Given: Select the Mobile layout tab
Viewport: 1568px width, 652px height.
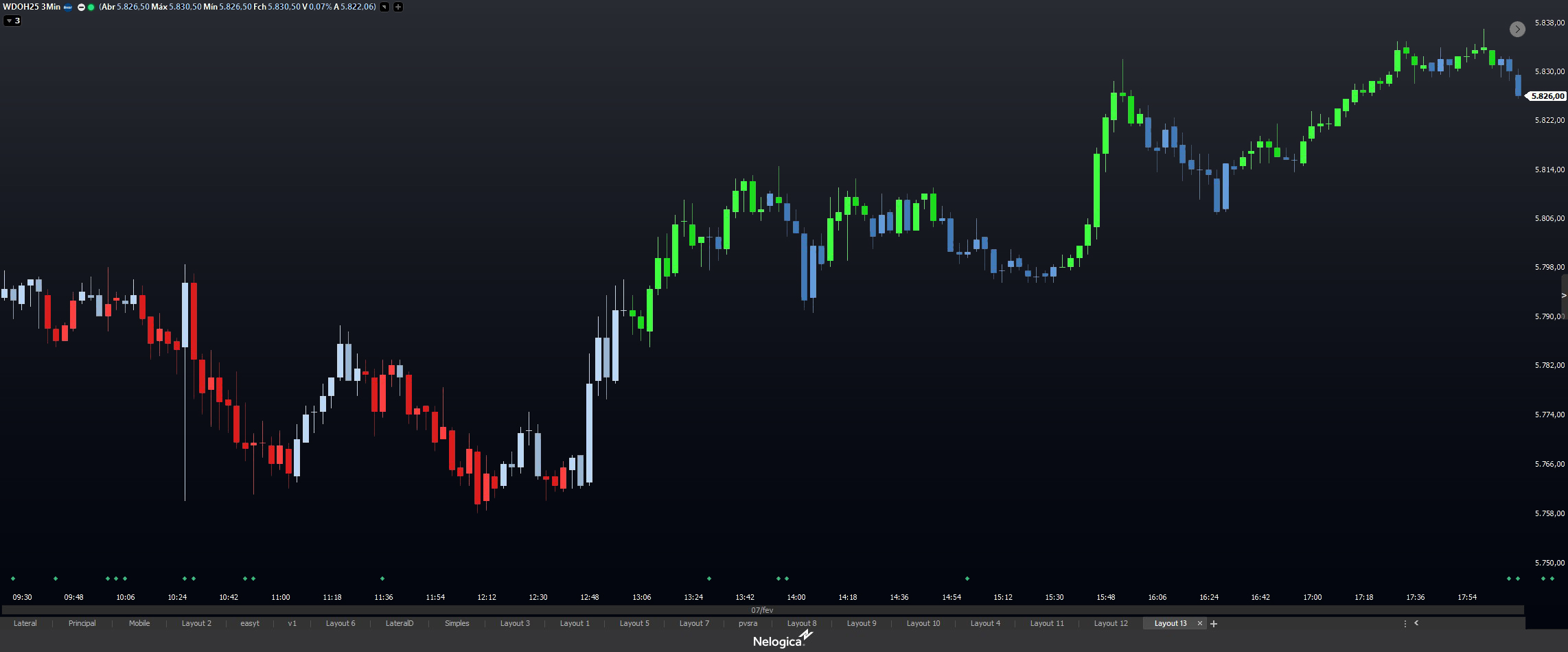Looking at the screenshot, I should click(139, 623).
